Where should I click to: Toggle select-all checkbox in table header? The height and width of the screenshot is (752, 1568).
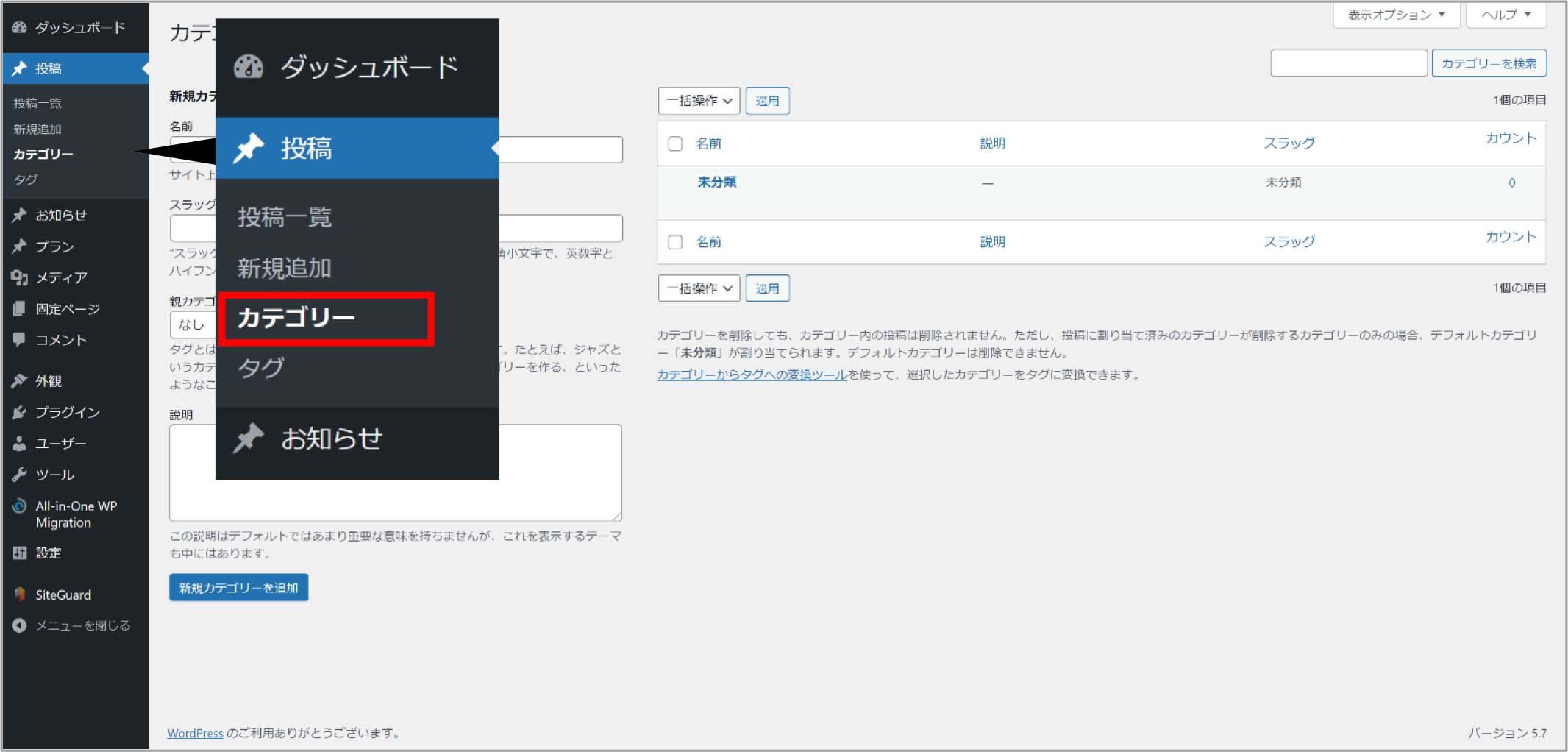click(x=675, y=143)
